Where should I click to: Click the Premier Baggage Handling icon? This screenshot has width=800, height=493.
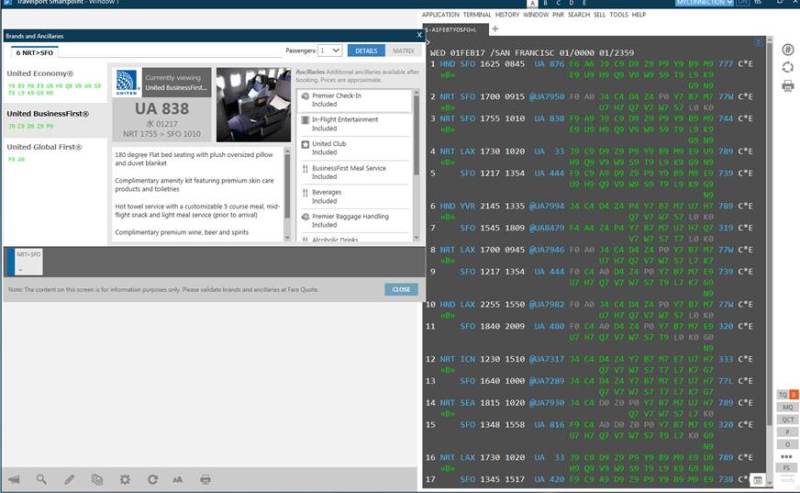305,217
